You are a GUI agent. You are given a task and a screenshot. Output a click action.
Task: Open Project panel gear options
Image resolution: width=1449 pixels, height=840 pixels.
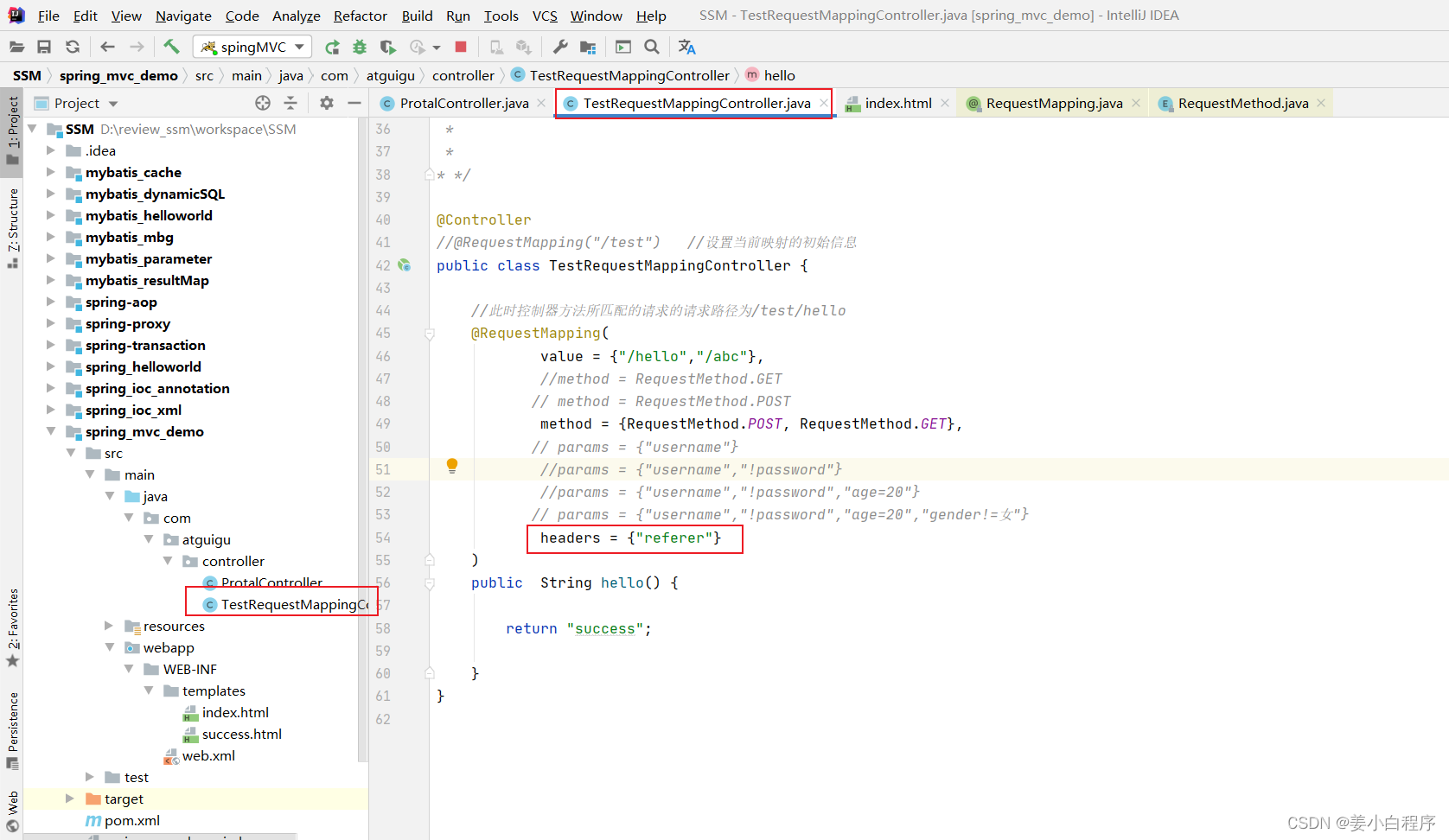[x=326, y=103]
